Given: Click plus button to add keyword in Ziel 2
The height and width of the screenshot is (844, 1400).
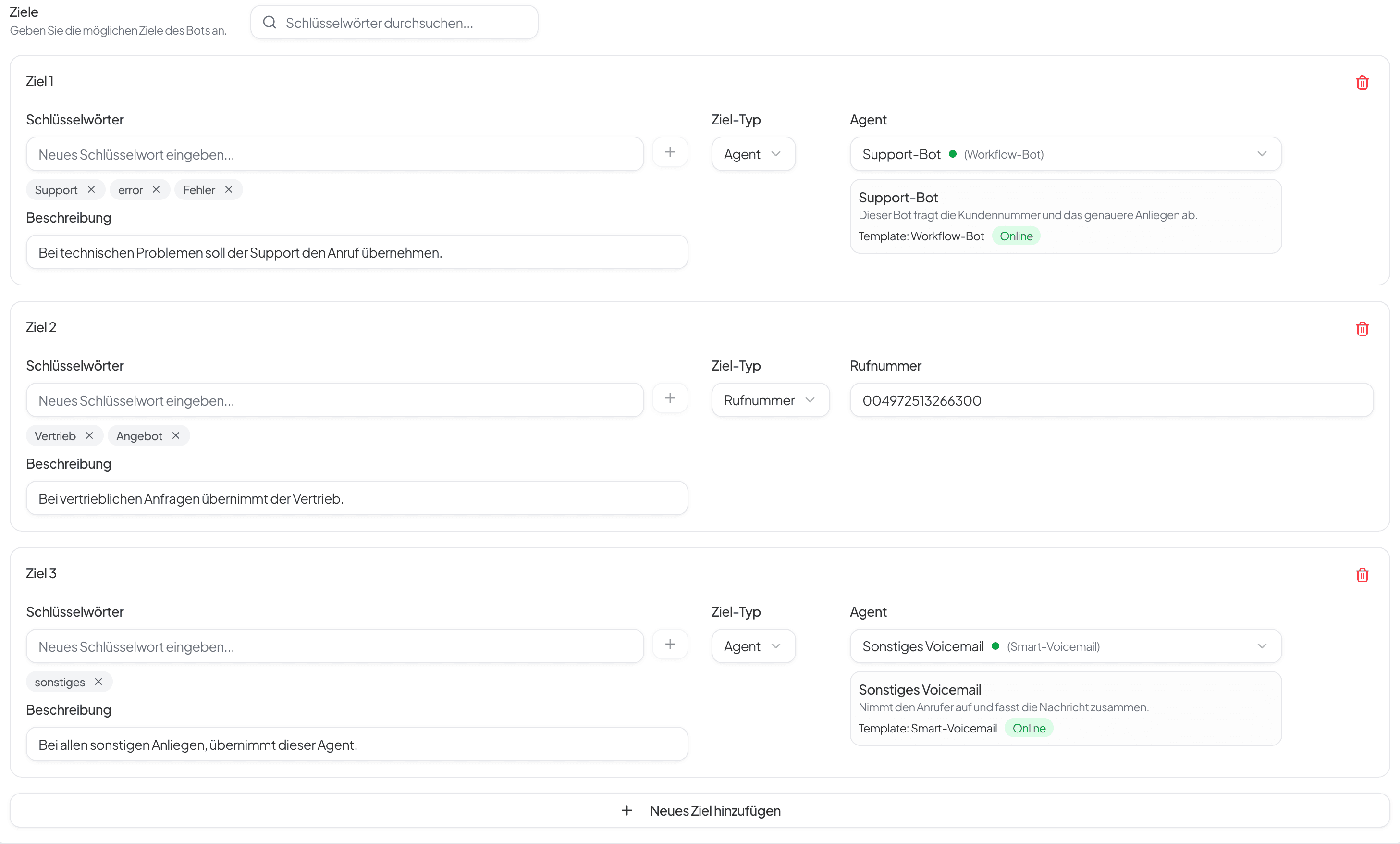Looking at the screenshot, I should pyautogui.click(x=670, y=398).
